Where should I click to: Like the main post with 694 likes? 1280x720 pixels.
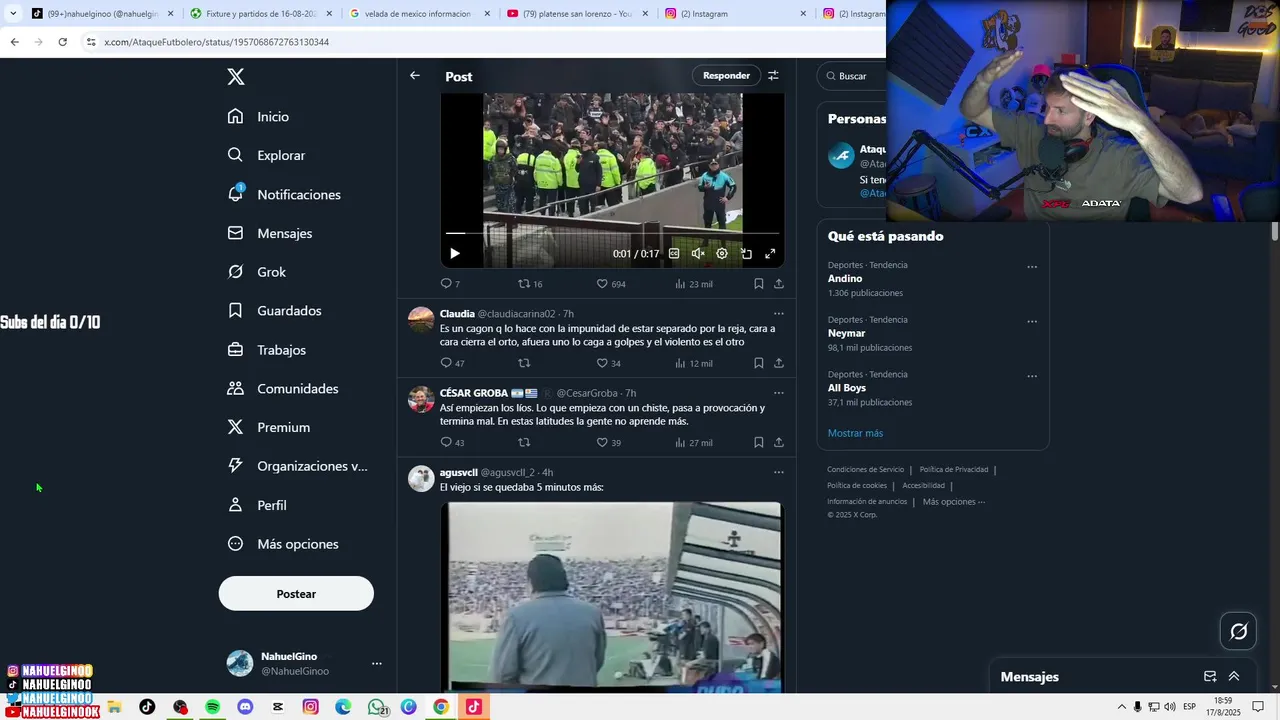click(611, 284)
